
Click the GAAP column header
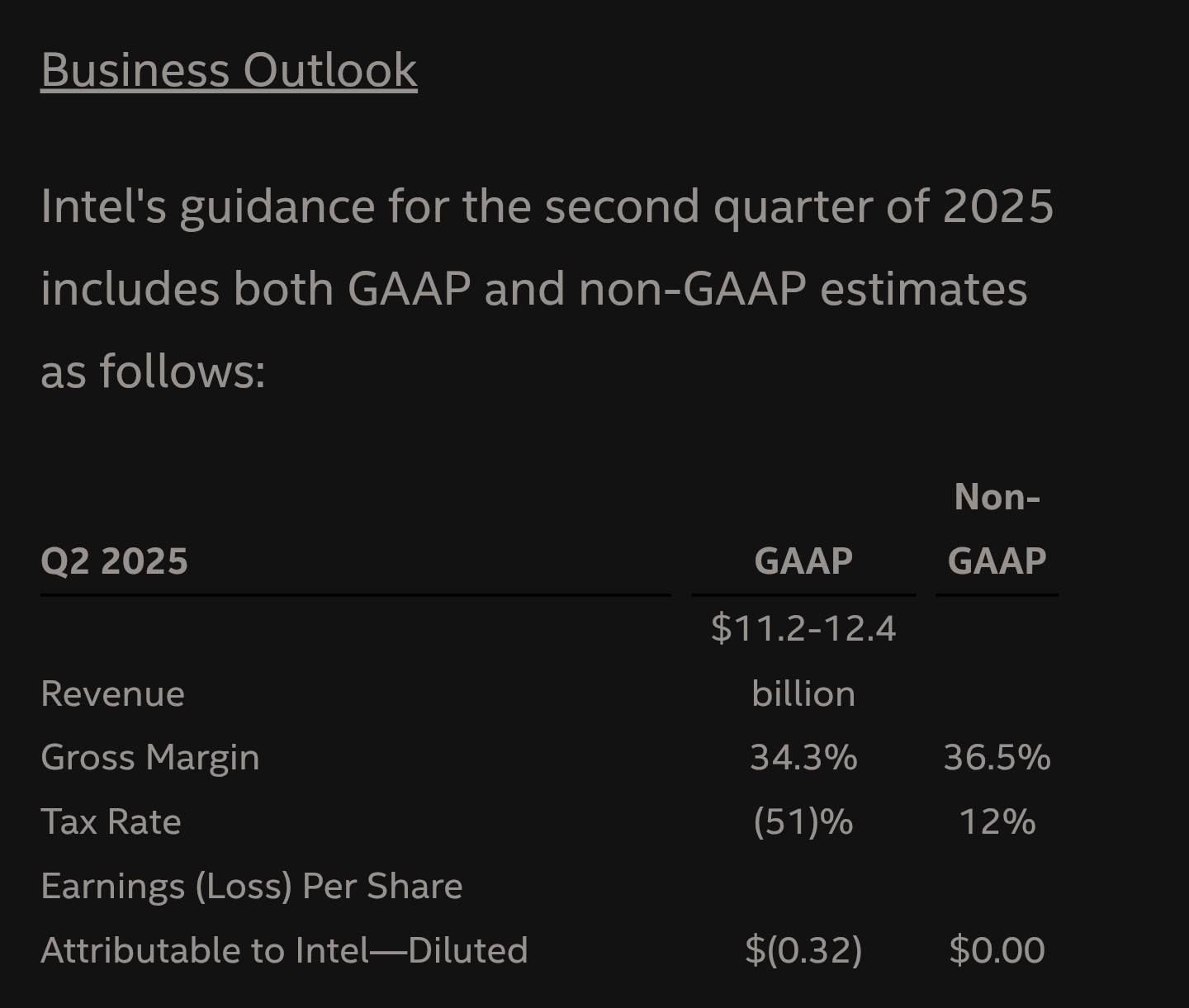pyautogui.click(x=803, y=561)
